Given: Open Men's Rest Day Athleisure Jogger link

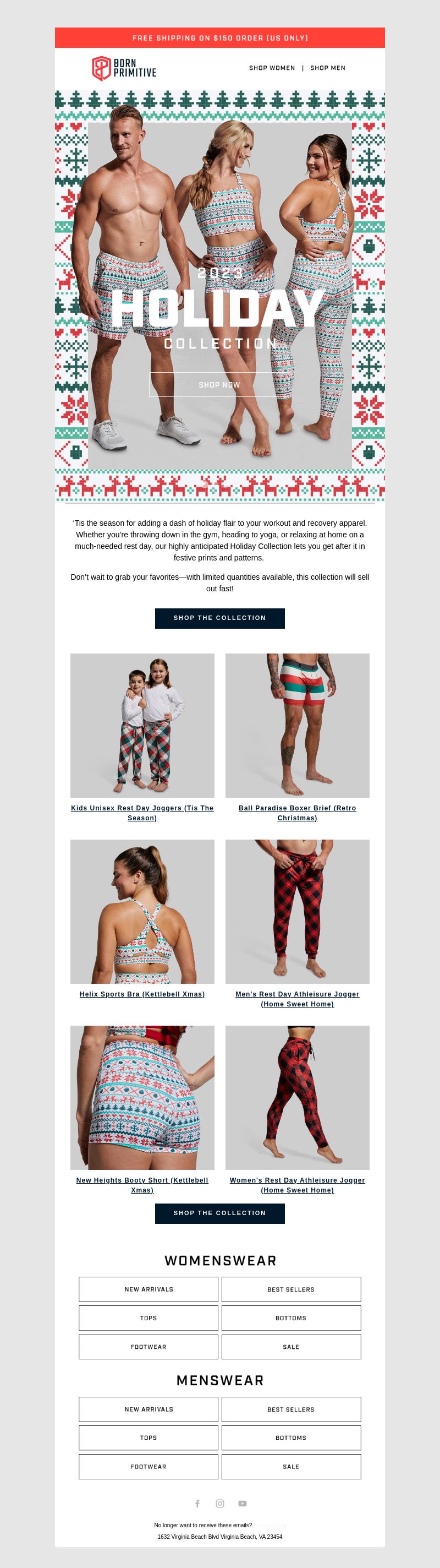Looking at the screenshot, I should click(x=297, y=999).
